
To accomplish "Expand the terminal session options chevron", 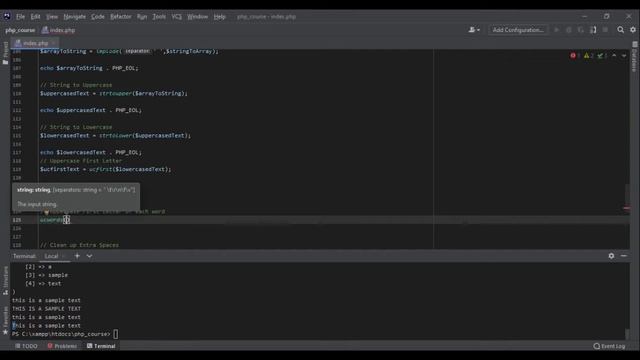I will pos(89,256).
